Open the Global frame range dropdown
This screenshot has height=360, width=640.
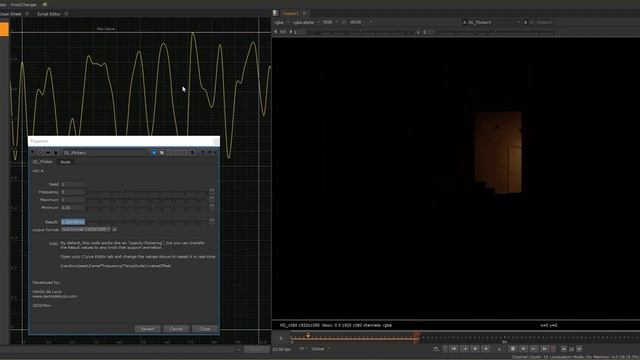321,349
